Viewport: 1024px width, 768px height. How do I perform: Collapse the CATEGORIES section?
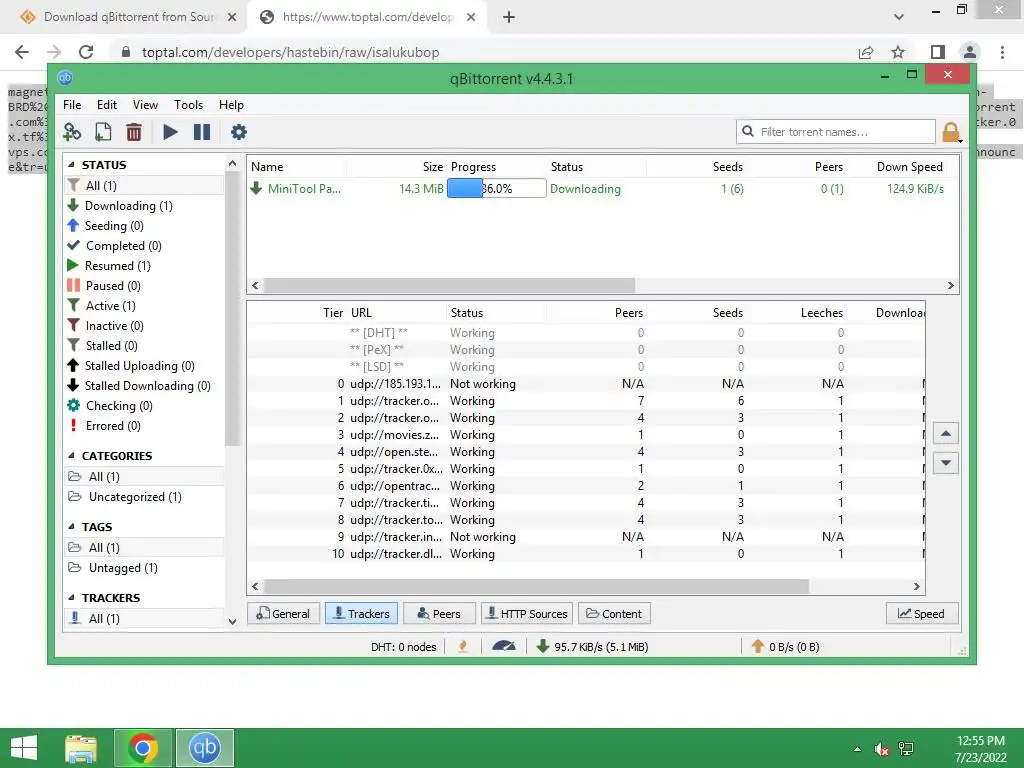point(71,456)
